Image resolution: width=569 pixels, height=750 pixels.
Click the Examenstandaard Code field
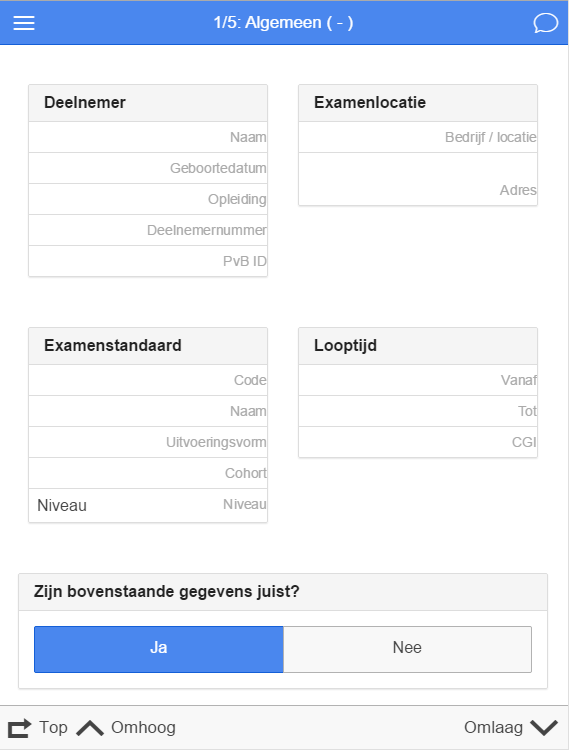(148, 380)
